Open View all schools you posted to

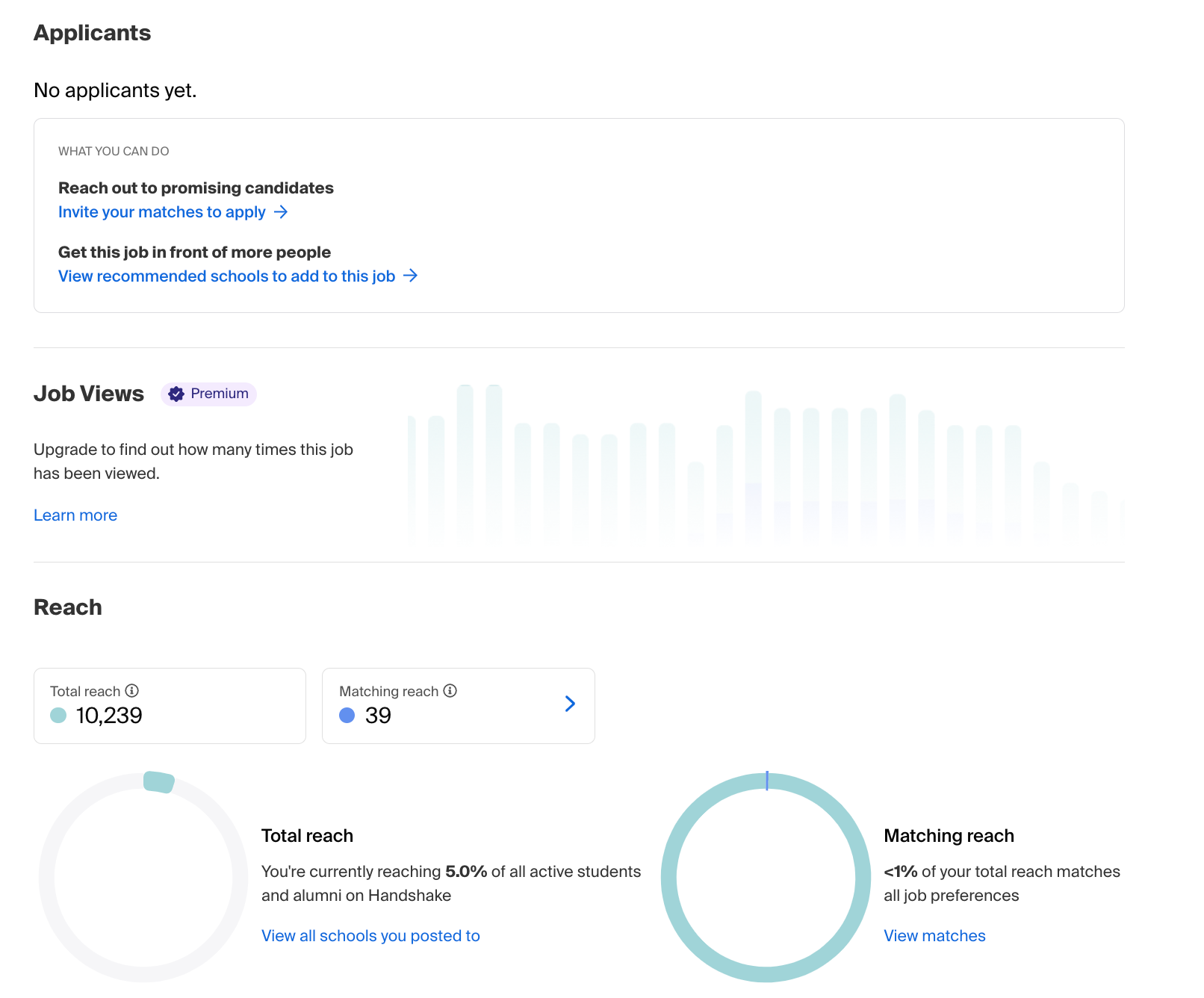[370, 935]
